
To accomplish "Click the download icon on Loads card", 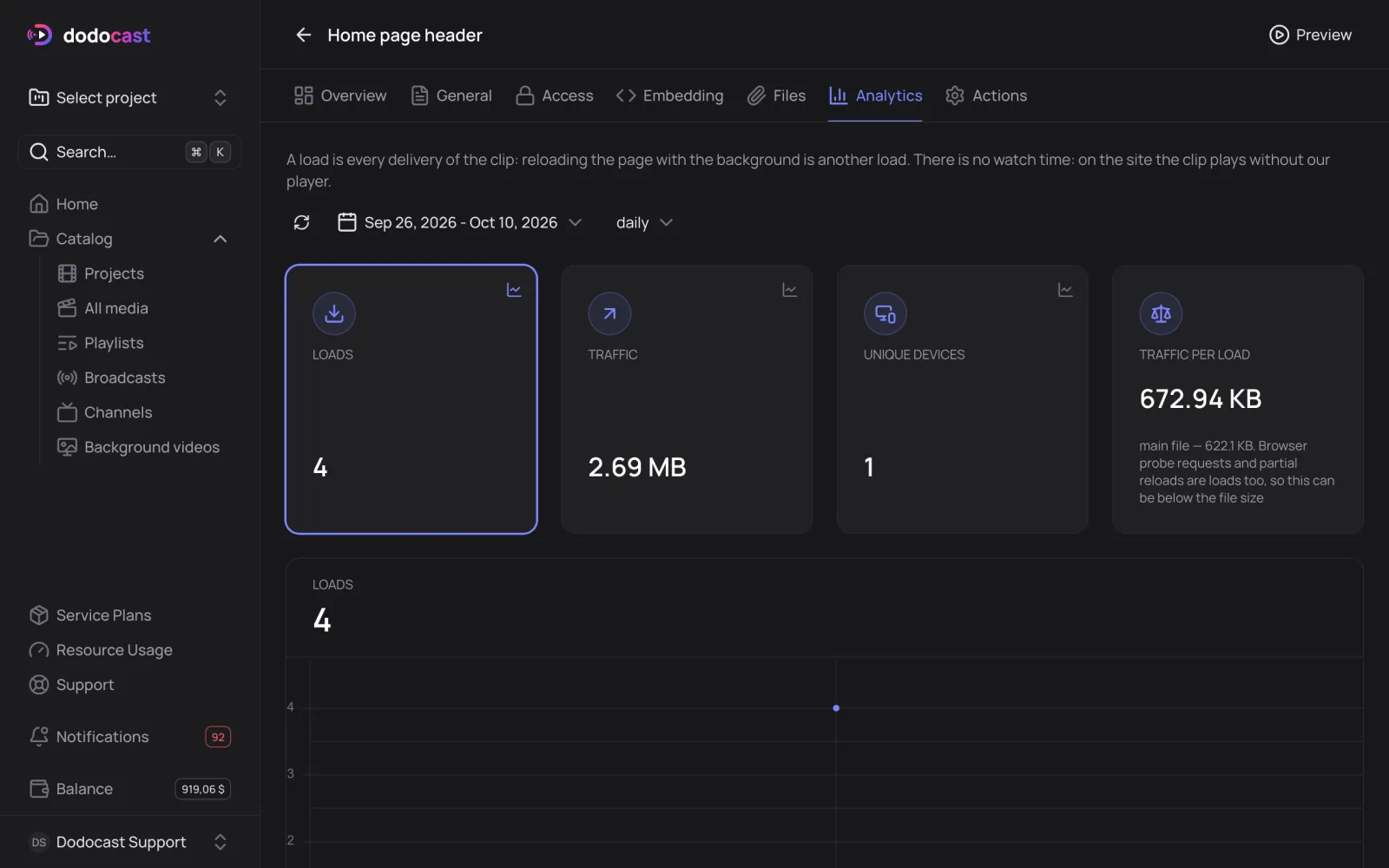I will tap(334, 313).
